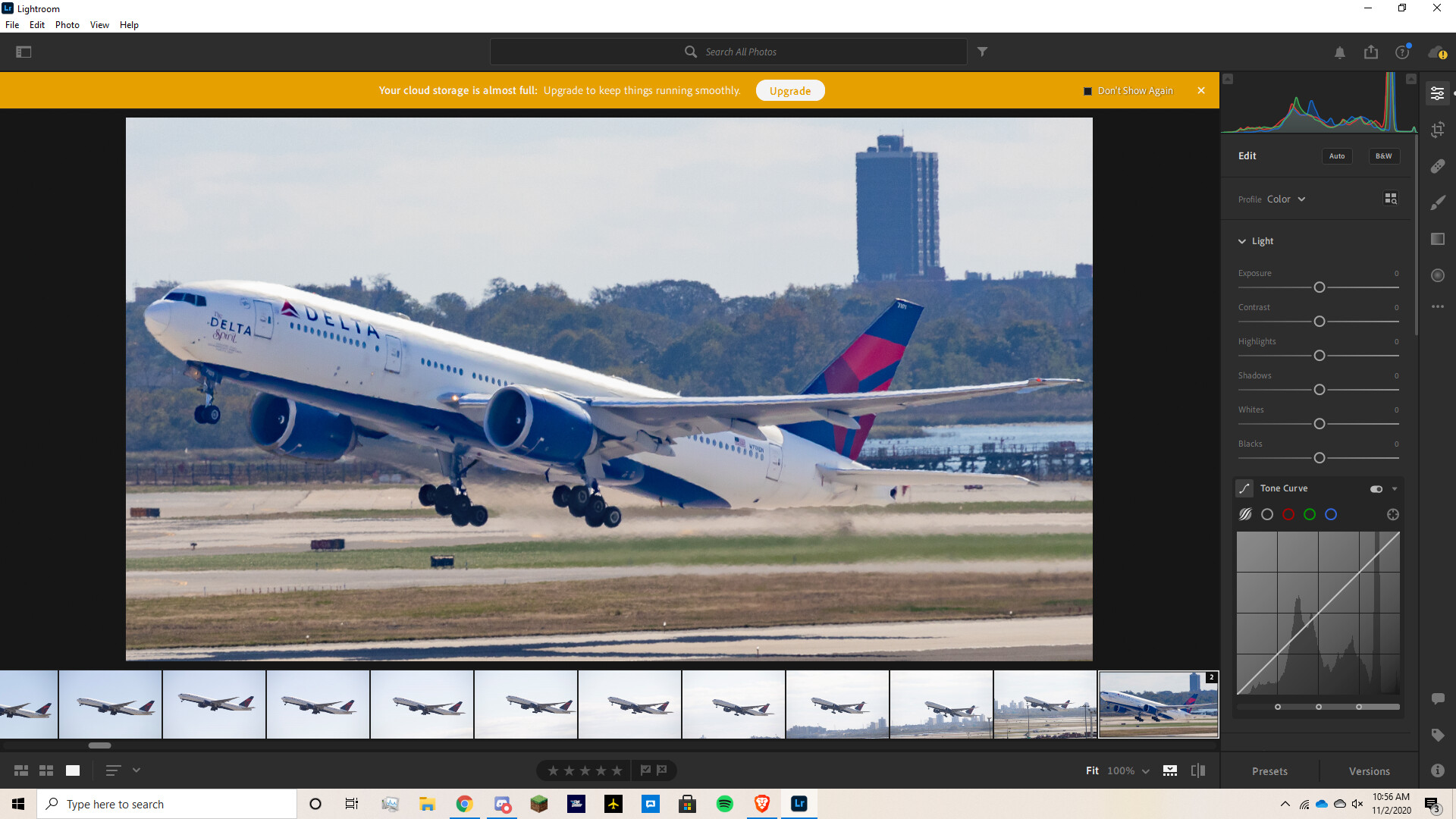
Task: Open the Keywords tag panel icon
Action: 1437,734
